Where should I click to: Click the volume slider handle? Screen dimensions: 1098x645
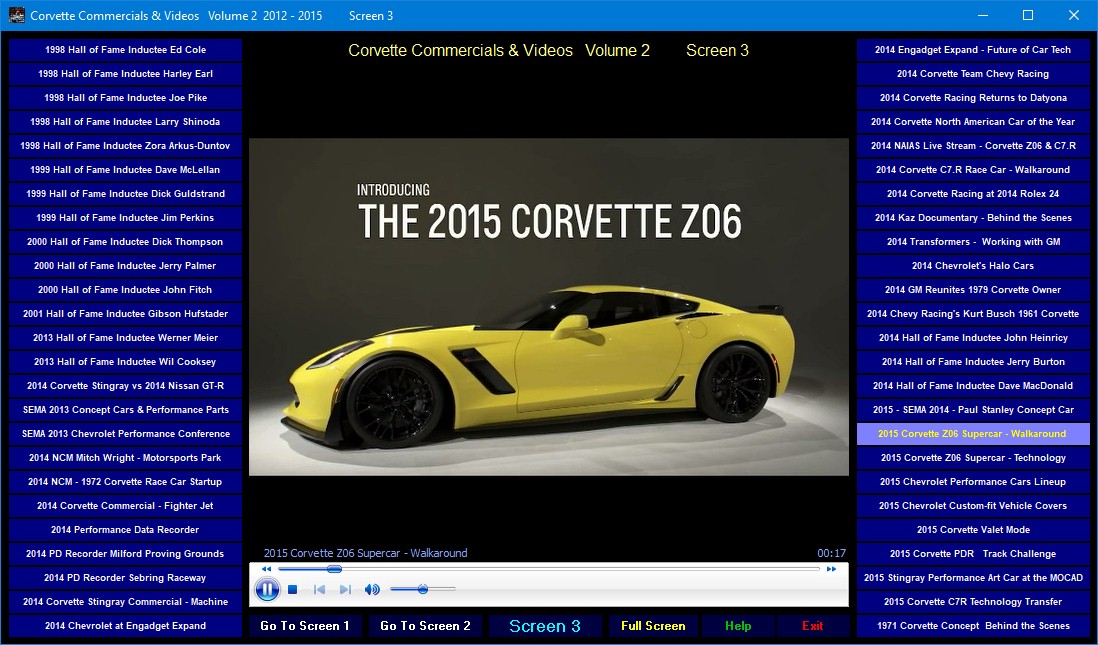pos(423,589)
